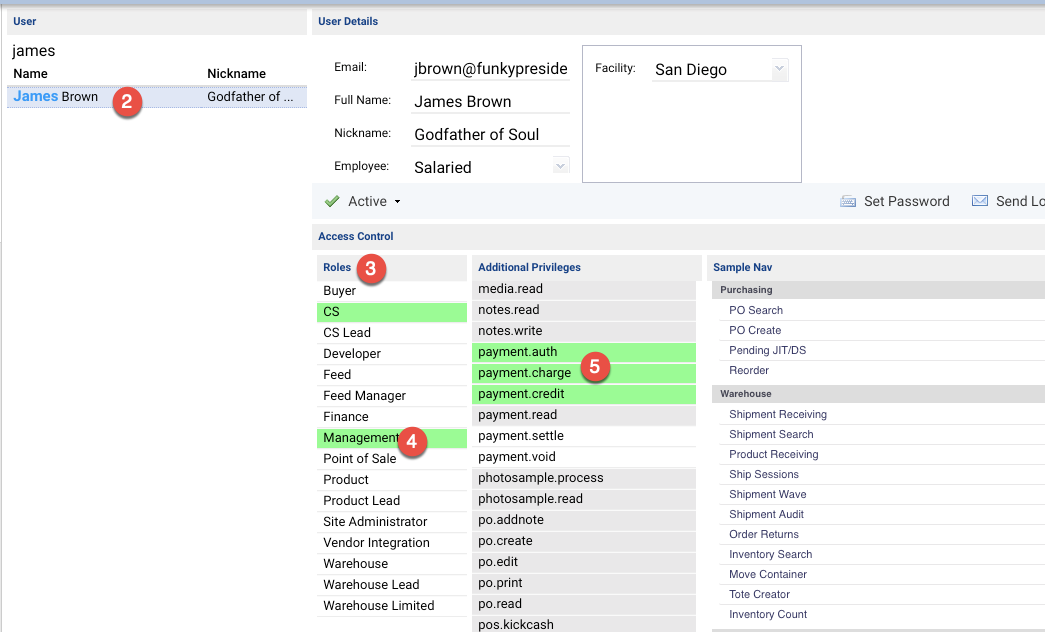Toggle the Finance role
This screenshot has height=632, width=1045.
pos(392,417)
